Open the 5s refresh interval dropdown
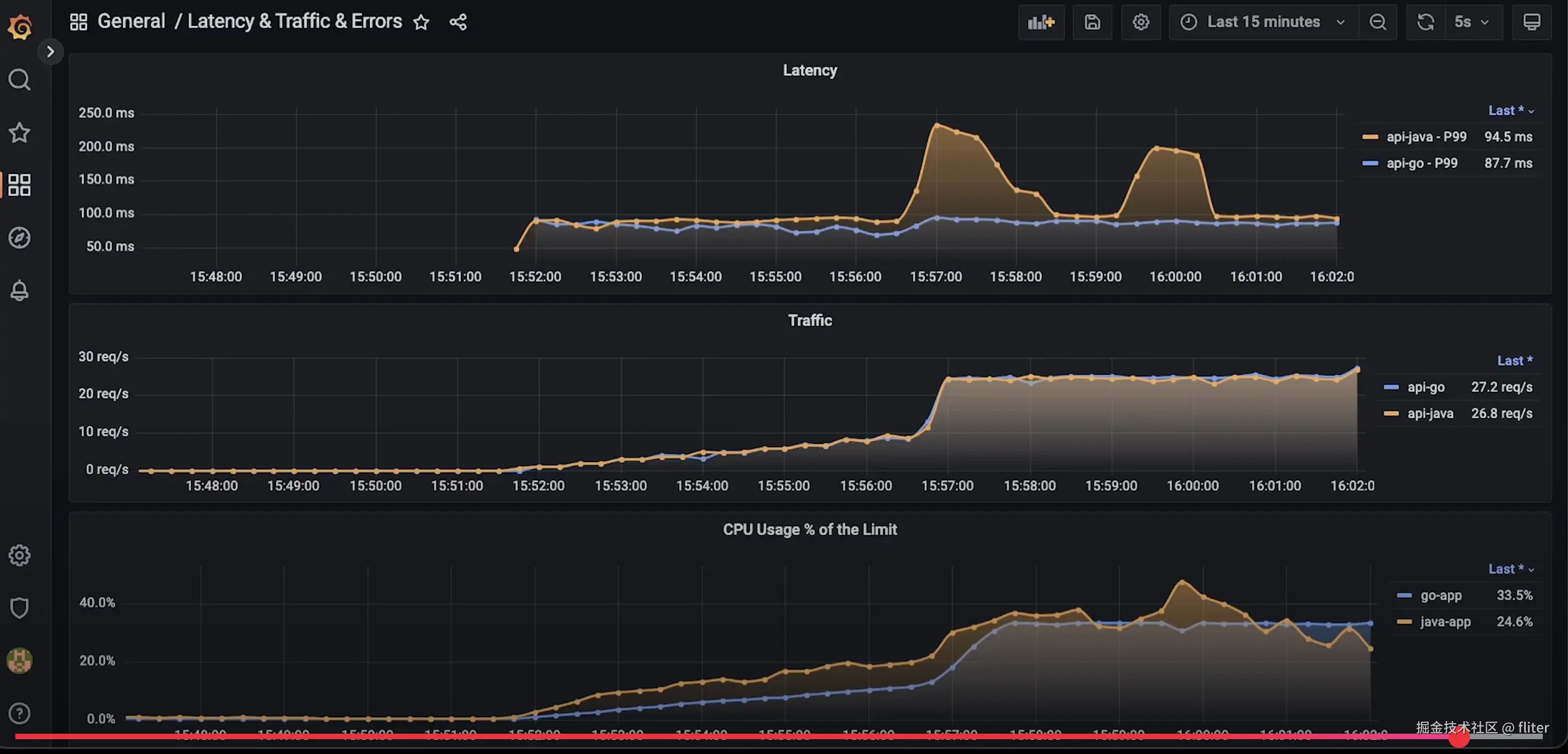The width and height of the screenshot is (1568, 754). click(x=1470, y=22)
